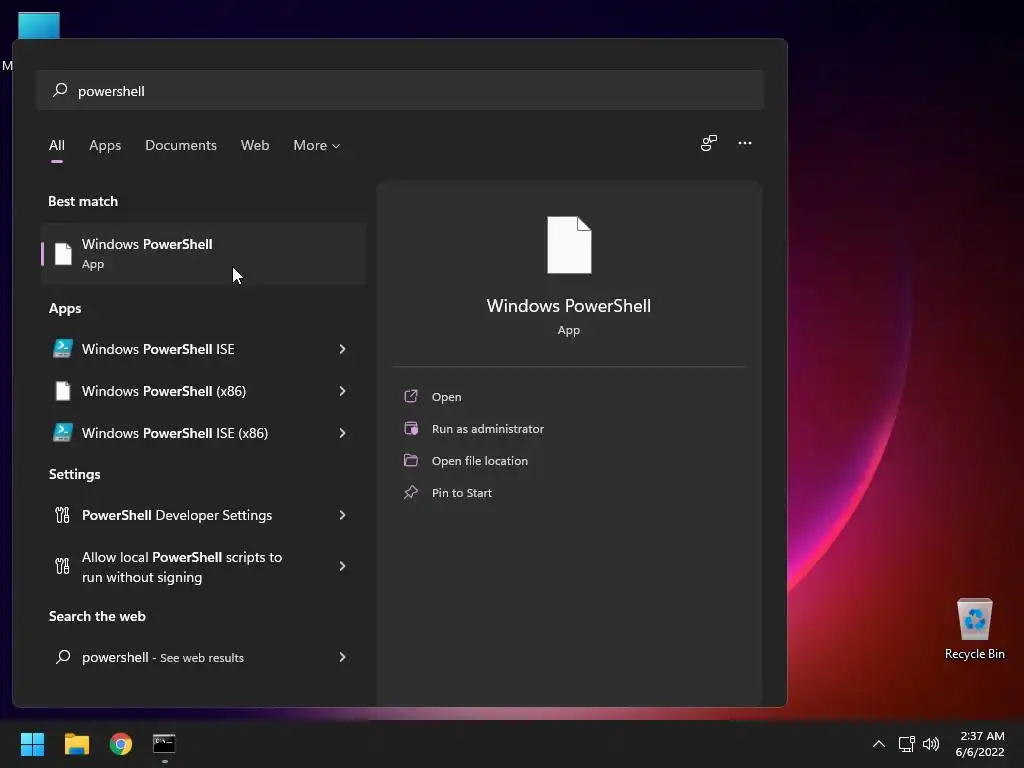1024x768 pixels.
Task: Expand Allow local PowerShell scripts chevron
Action: 342,566
